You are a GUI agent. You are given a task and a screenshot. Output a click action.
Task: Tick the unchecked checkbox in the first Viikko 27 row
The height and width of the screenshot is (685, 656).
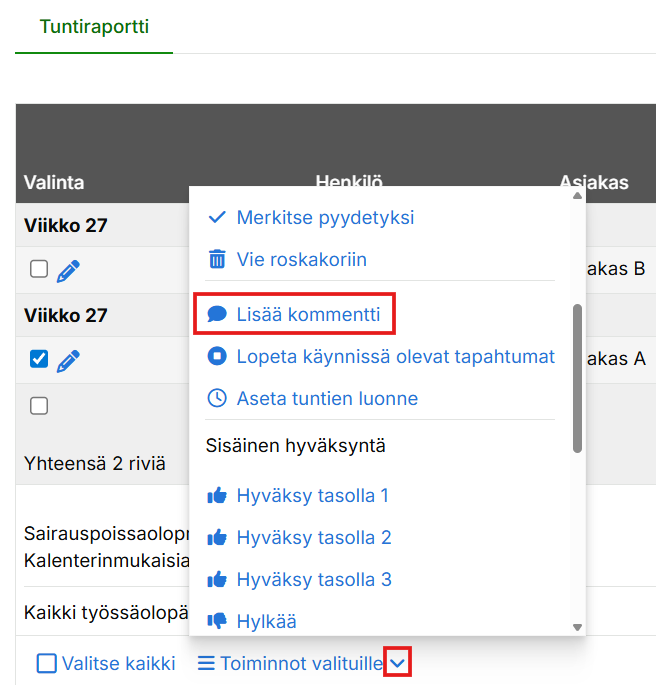point(39,269)
